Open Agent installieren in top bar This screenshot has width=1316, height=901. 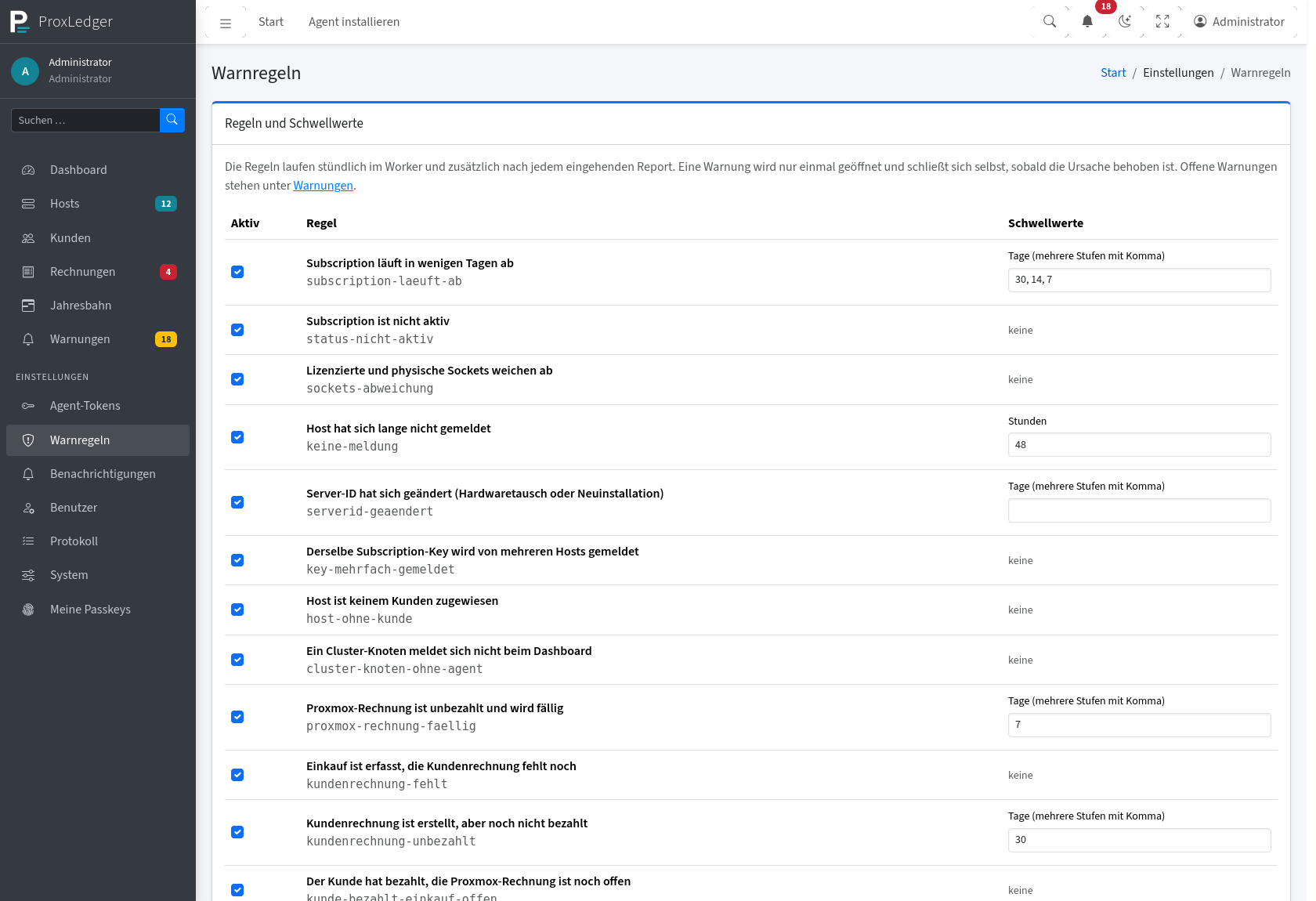pos(354,22)
